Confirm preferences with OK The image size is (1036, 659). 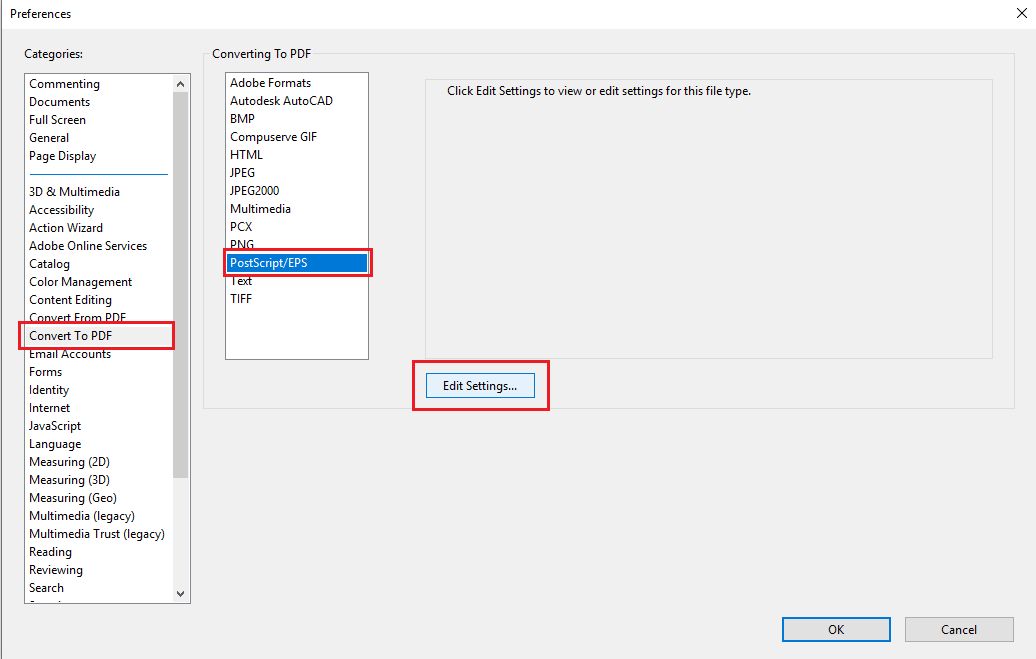(836, 630)
